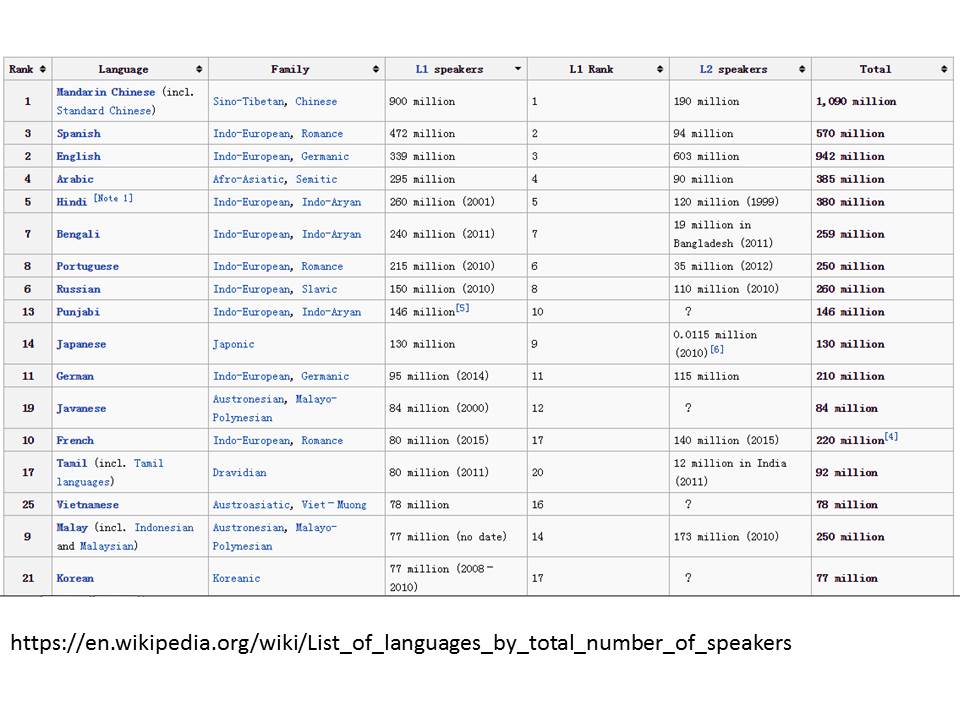Click the Dravidian family link
Image resolution: width=960 pixels, height=720 pixels.
239,472
